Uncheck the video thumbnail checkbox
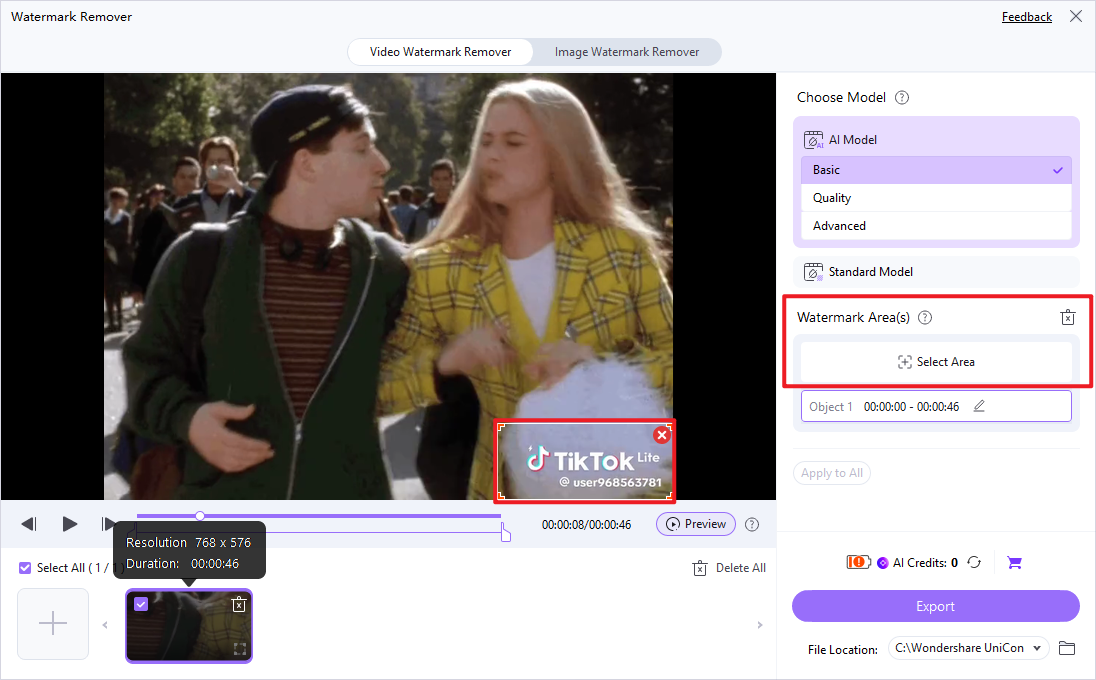1096x680 pixels. 141,604
